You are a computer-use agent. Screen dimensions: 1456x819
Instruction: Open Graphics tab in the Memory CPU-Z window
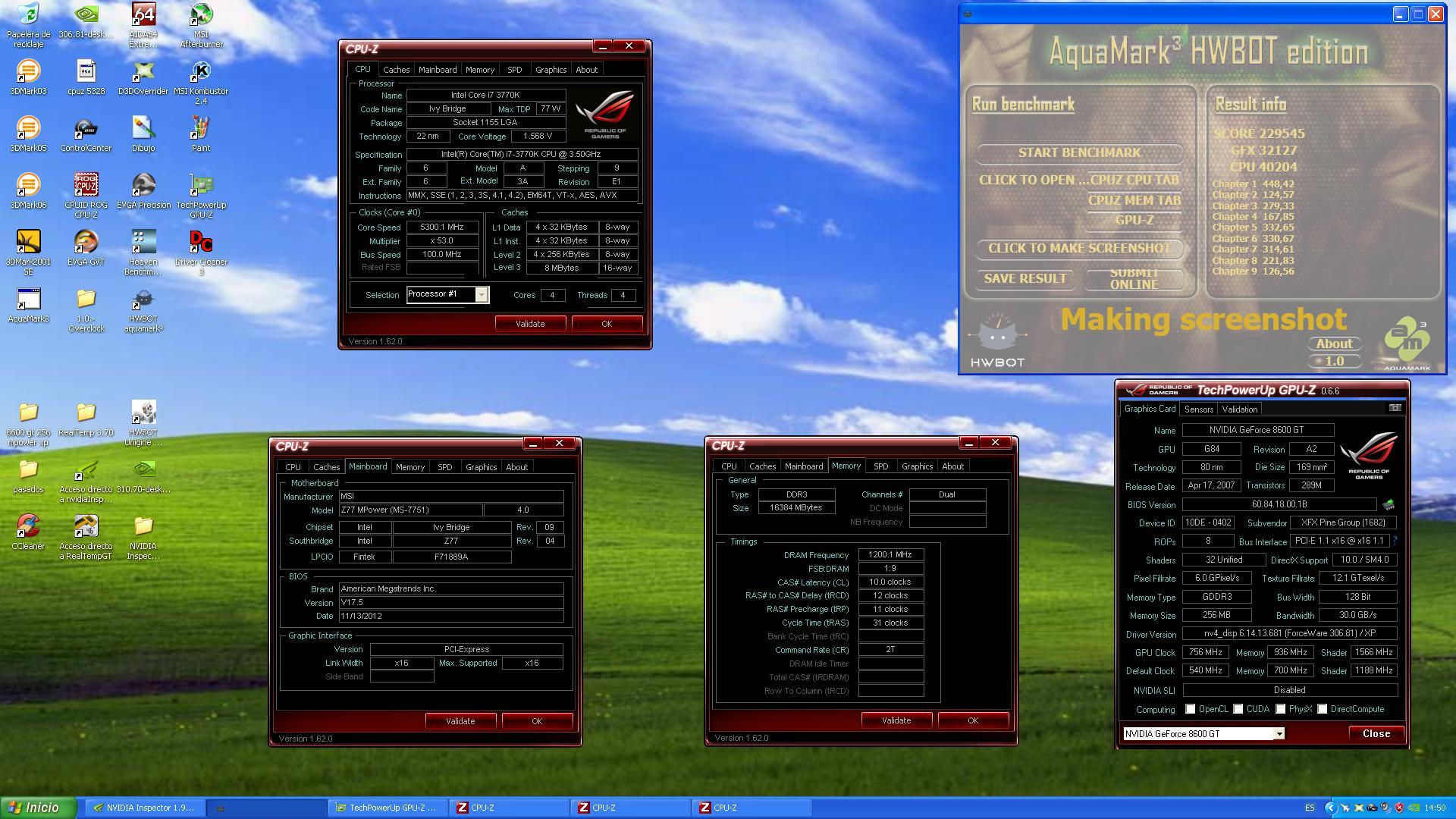(917, 466)
